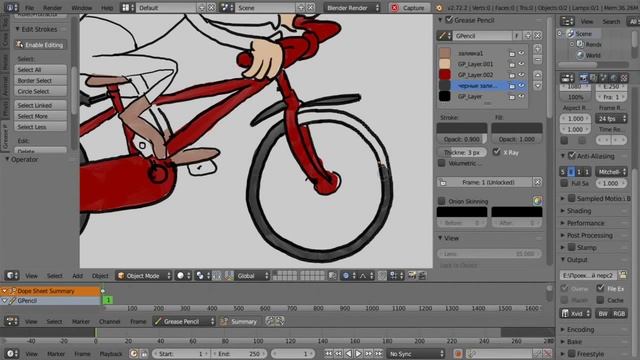The image size is (640, 360).
Task: Open the Object Mode dropdown
Action: click(x=144, y=276)
